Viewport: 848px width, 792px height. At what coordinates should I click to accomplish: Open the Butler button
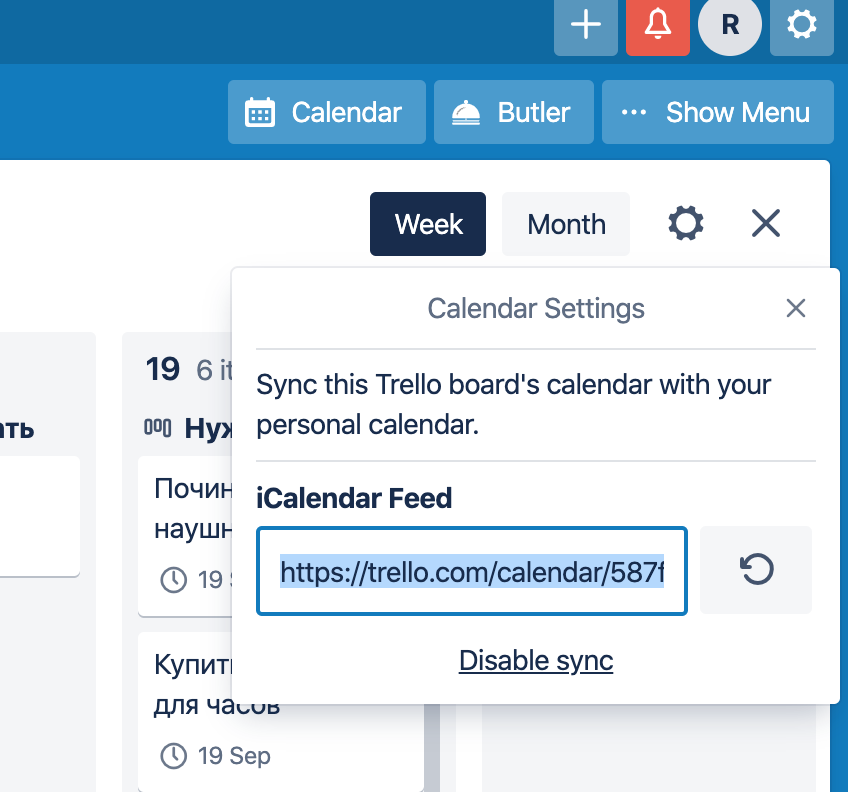514,112
